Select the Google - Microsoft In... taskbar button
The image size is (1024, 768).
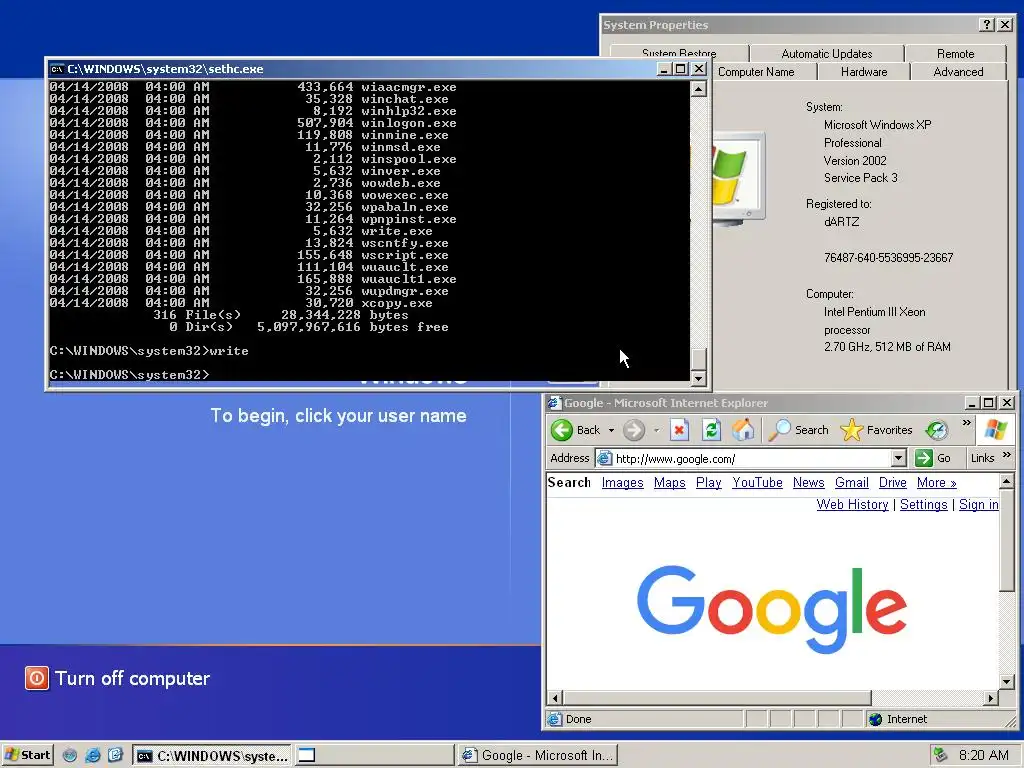pyautogui.click(x=538, y=756)
